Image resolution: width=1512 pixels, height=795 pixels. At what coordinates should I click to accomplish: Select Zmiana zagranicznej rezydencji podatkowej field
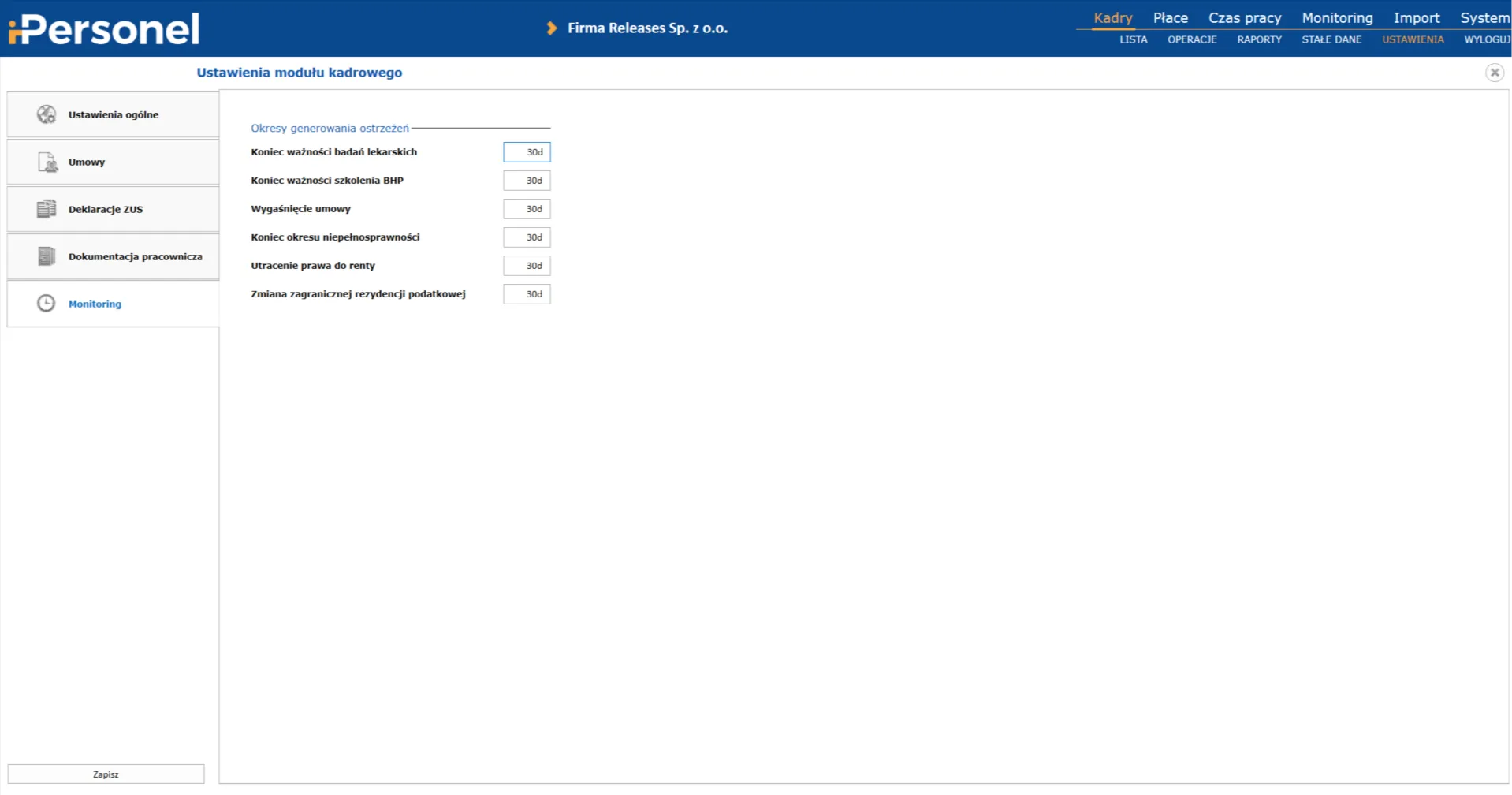(527, 294)
